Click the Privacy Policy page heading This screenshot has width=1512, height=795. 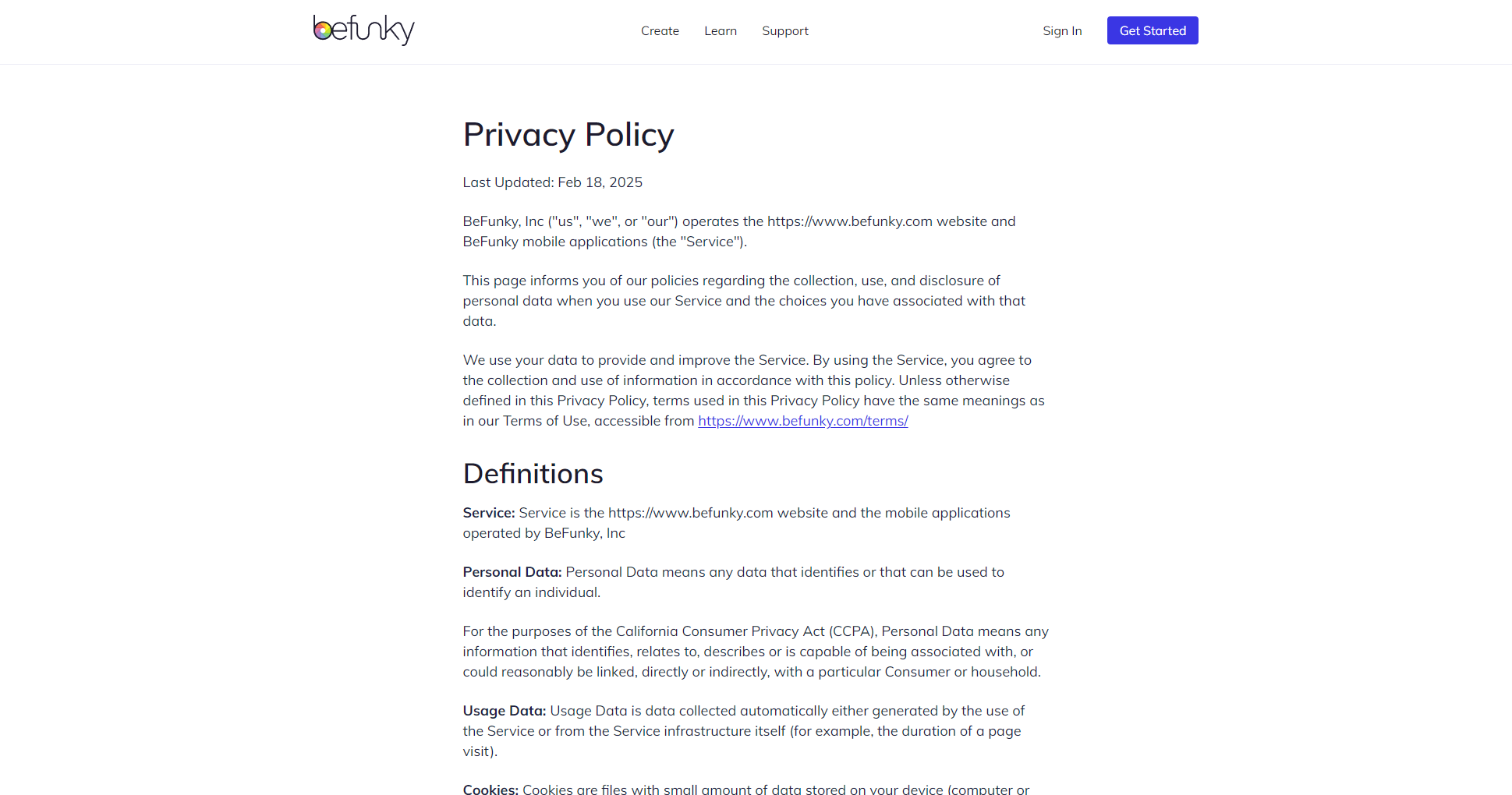tap(568, 135)
